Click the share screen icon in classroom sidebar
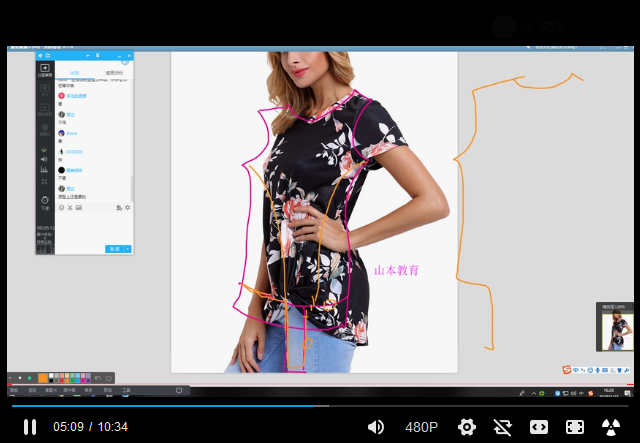This screenshot has width=640, height=443. point(45,70)
